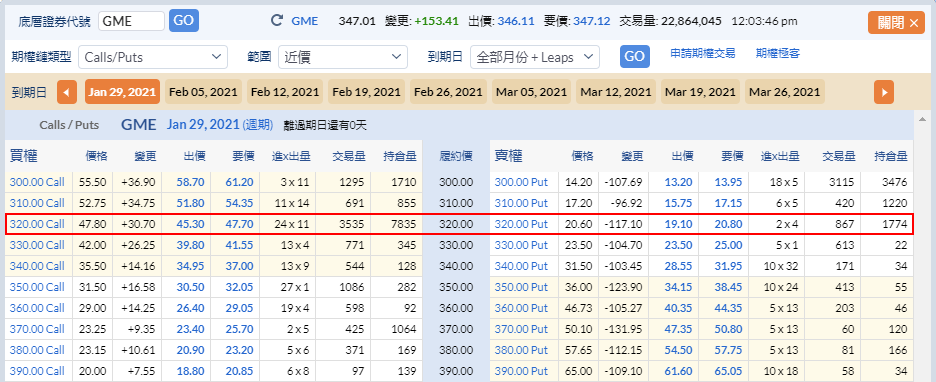Viewport: 936px width, 382px height.
Task: Select the Mar 12, 2021 expiry tab
Action: (x=615, y=93)
